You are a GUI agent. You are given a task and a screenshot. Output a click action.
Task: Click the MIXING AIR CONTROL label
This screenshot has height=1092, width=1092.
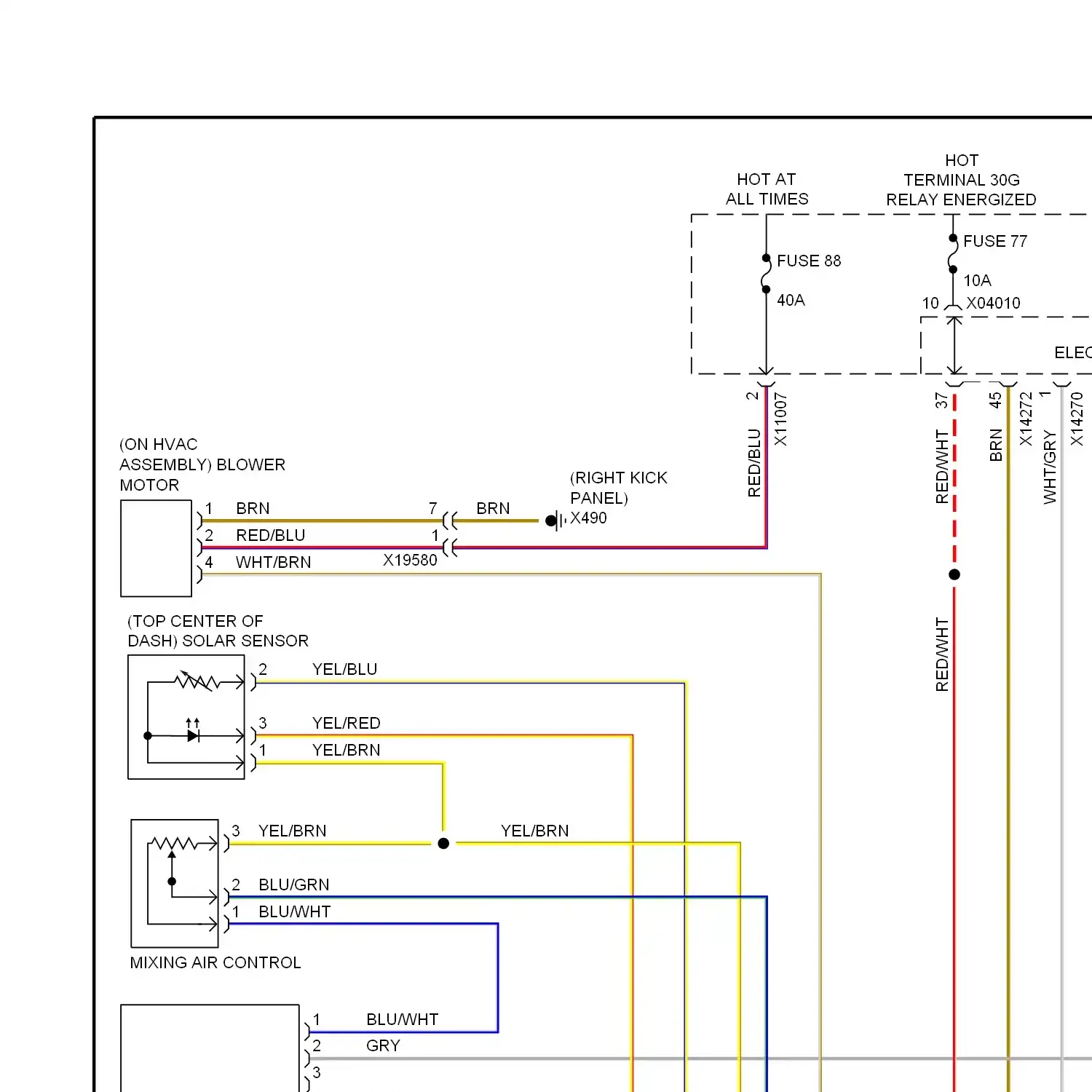coord(215,962)
